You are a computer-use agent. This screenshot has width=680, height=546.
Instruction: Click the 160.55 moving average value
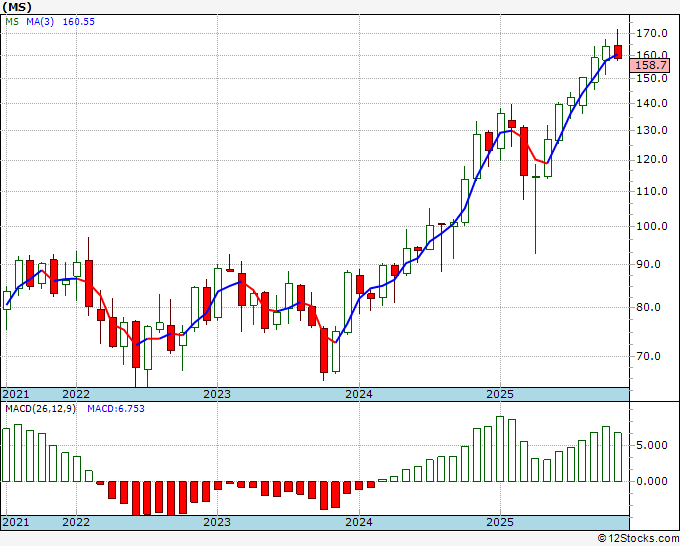click(78, 22)
